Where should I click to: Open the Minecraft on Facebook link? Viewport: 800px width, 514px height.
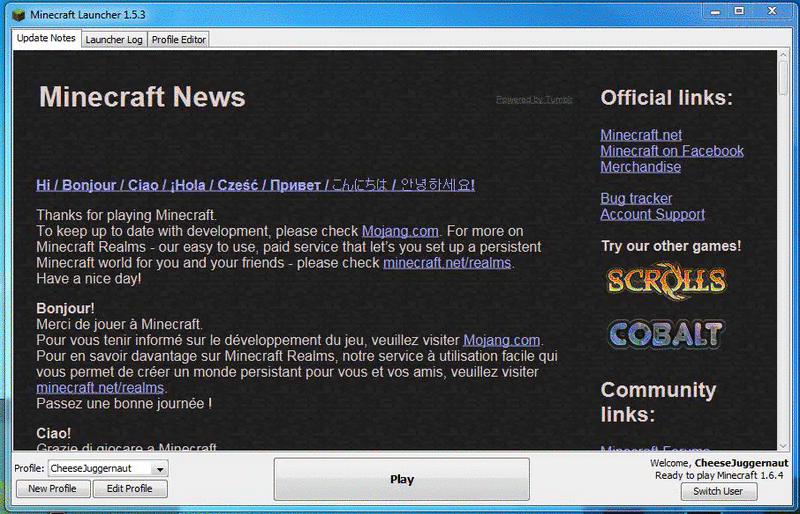[672, 151]
